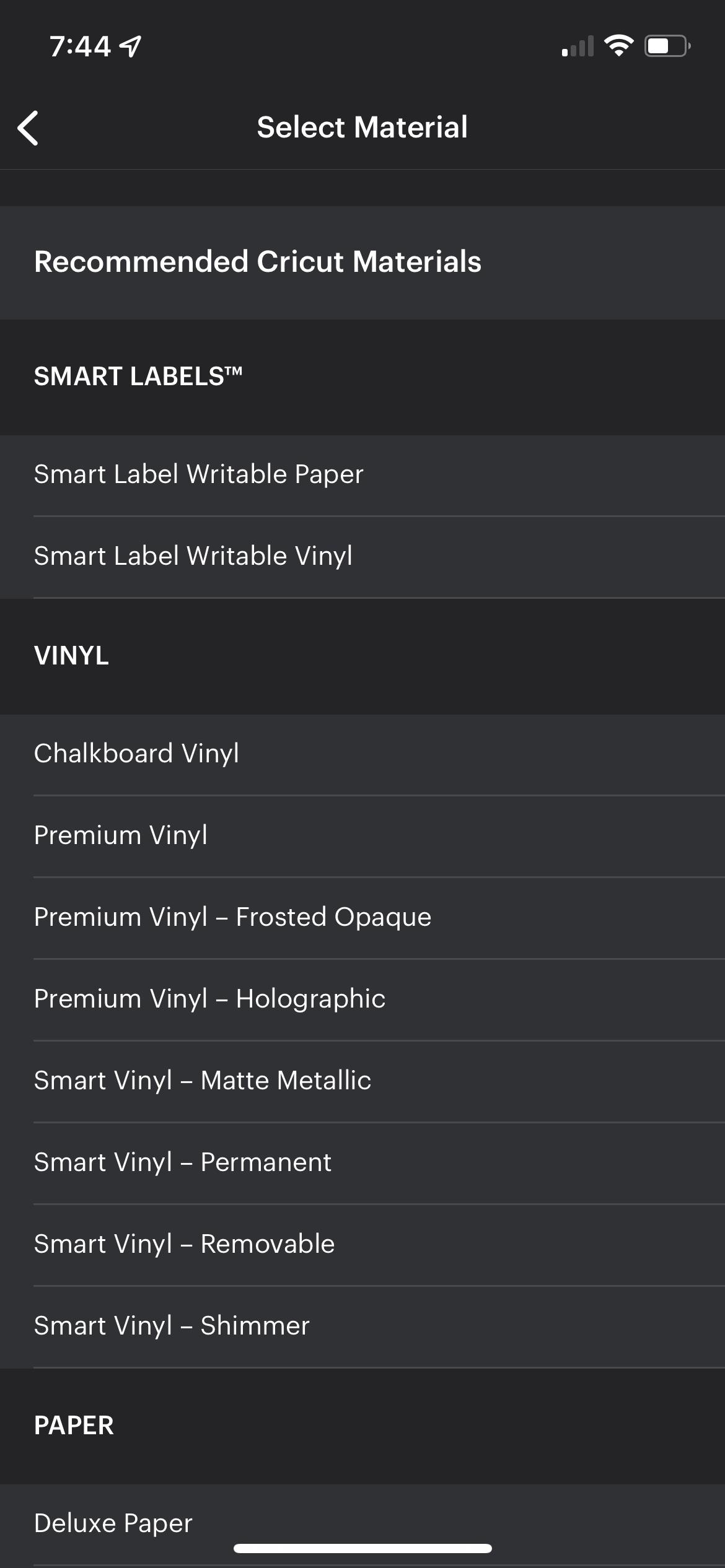
Task: Tap the VINYL section header
Action: click(72, 656)
